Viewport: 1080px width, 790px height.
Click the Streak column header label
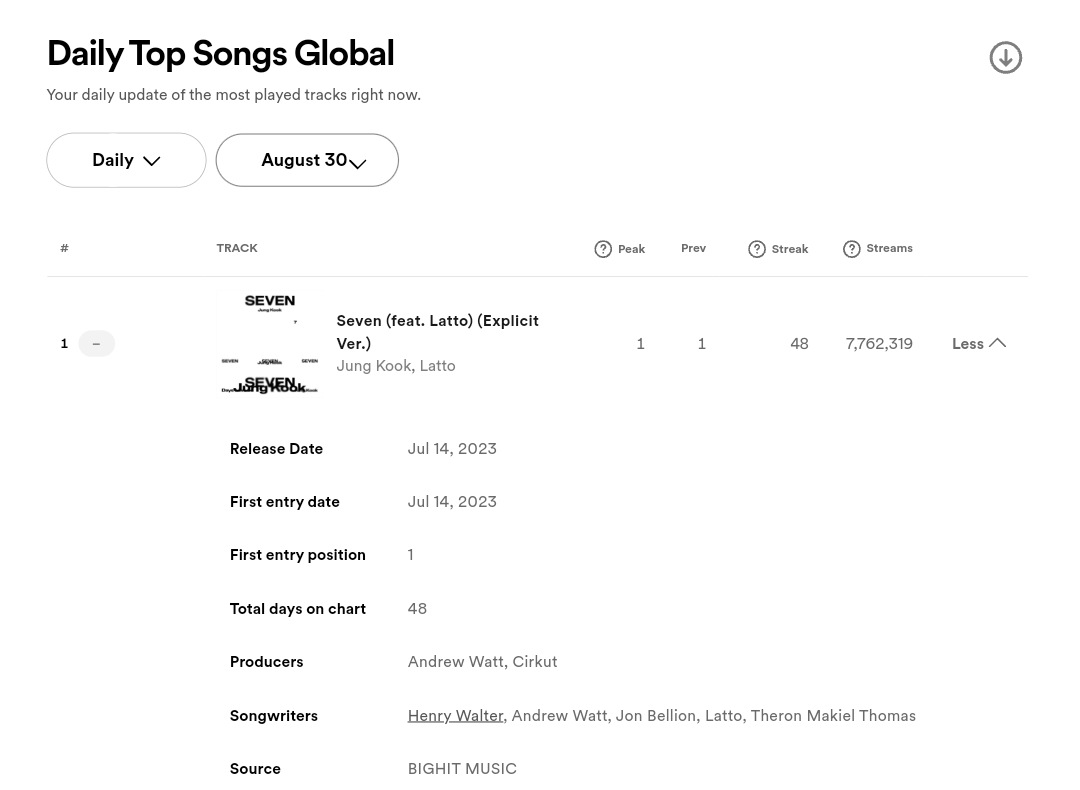click(x=790, y=249)
